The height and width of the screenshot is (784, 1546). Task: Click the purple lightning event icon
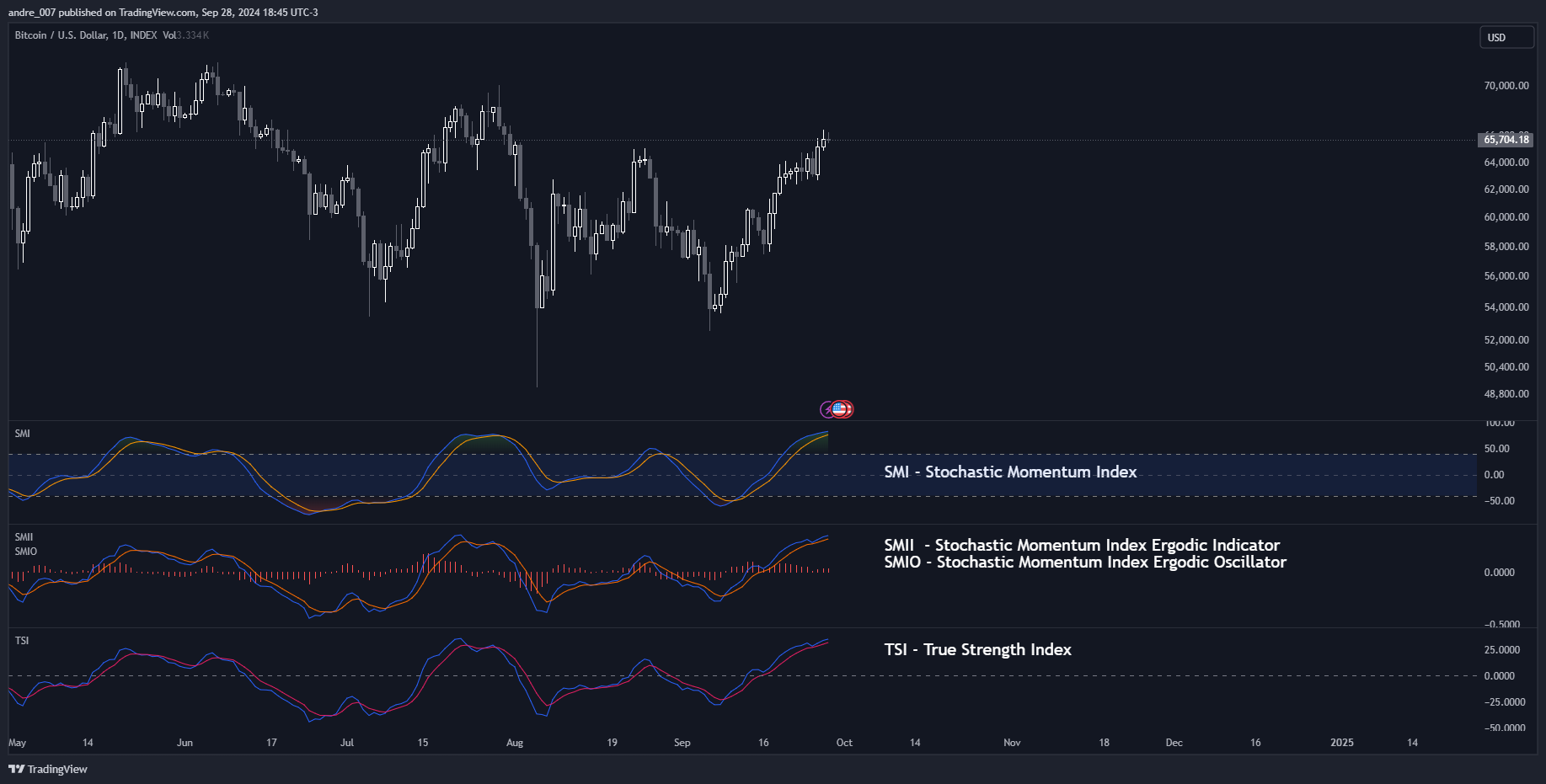[x=827, y=410]
